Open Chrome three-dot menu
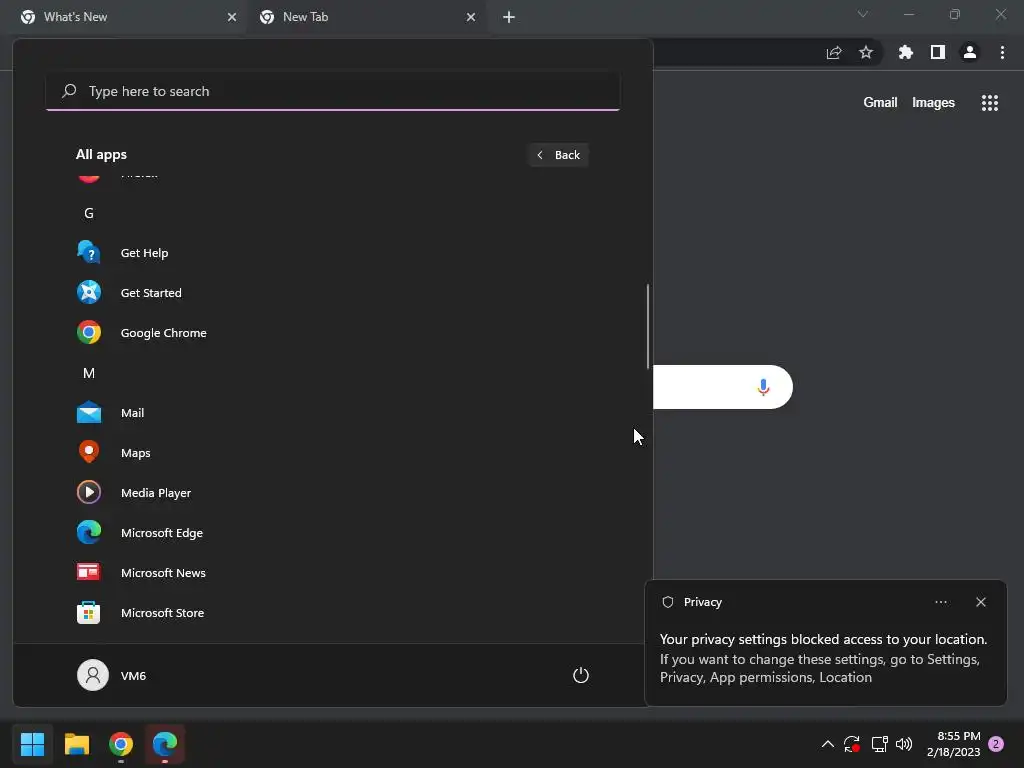The width and height of the screenshot is (1024, 768). [x=1002, y=52]
